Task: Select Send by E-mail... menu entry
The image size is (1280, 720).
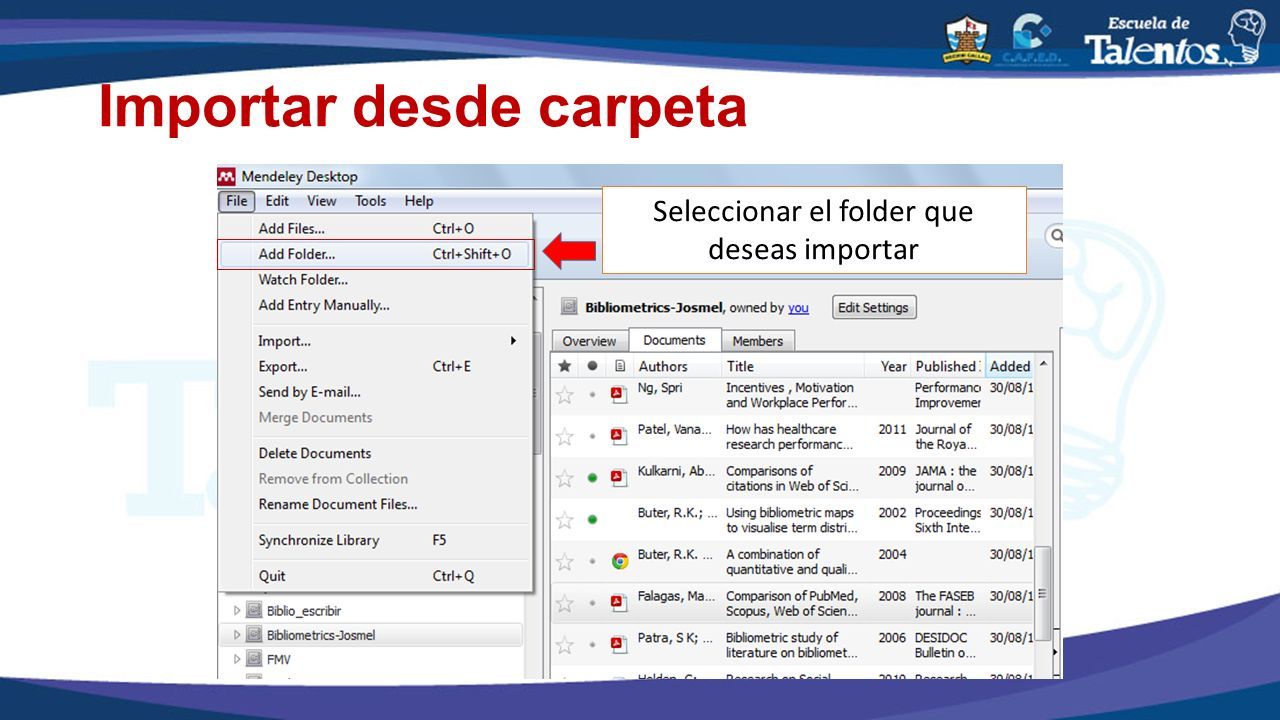Action: [x=376, y=392]
